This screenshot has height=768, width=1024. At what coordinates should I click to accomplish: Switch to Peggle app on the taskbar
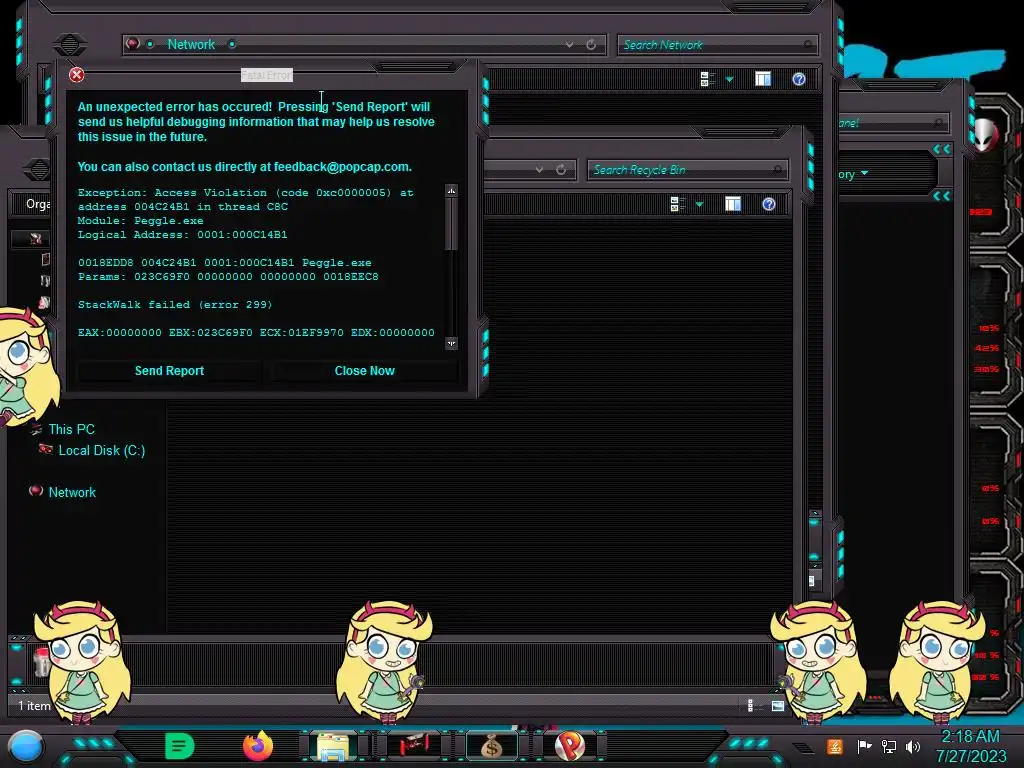(570, 746)
